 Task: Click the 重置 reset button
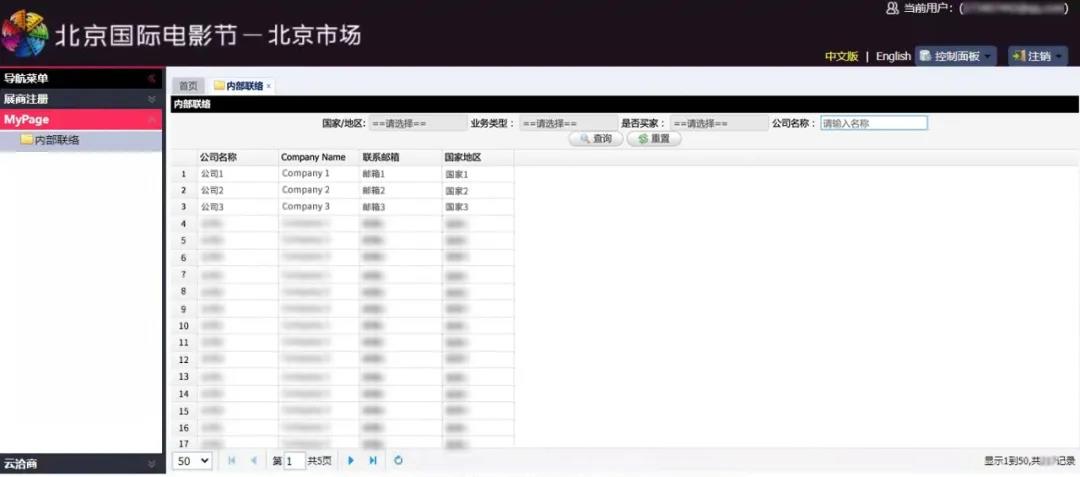pos(654,139)
